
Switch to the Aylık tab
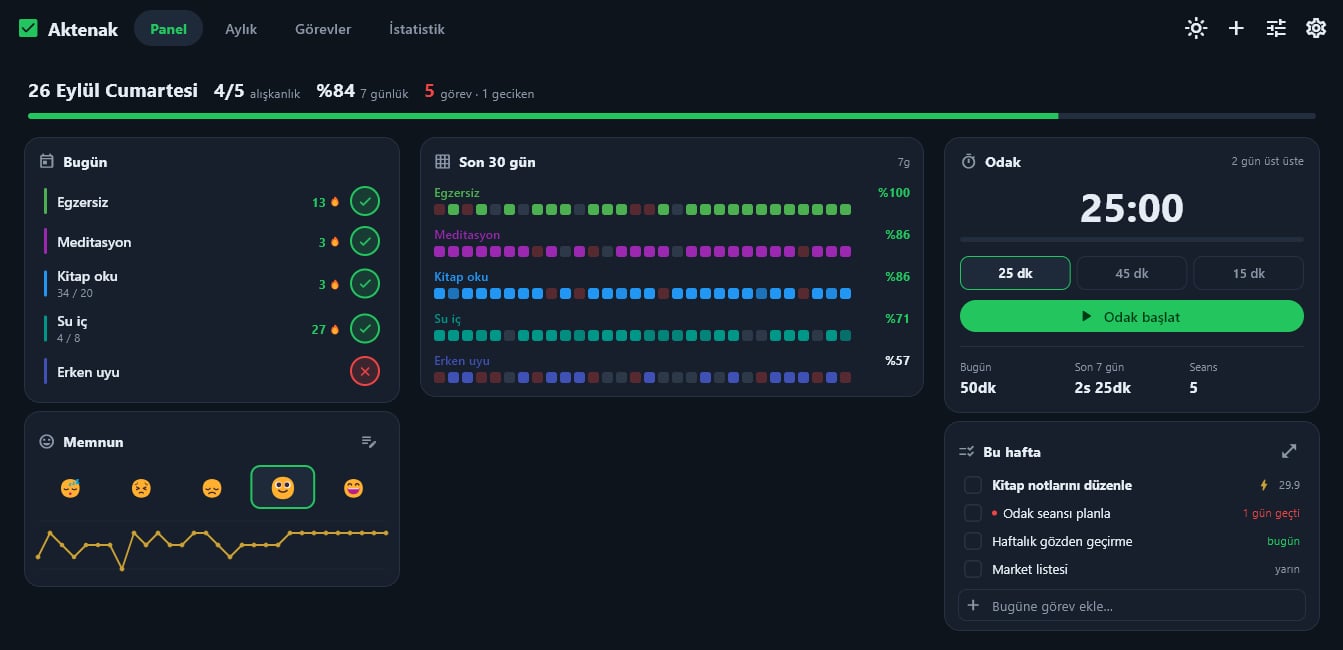[x=241, y=29]
